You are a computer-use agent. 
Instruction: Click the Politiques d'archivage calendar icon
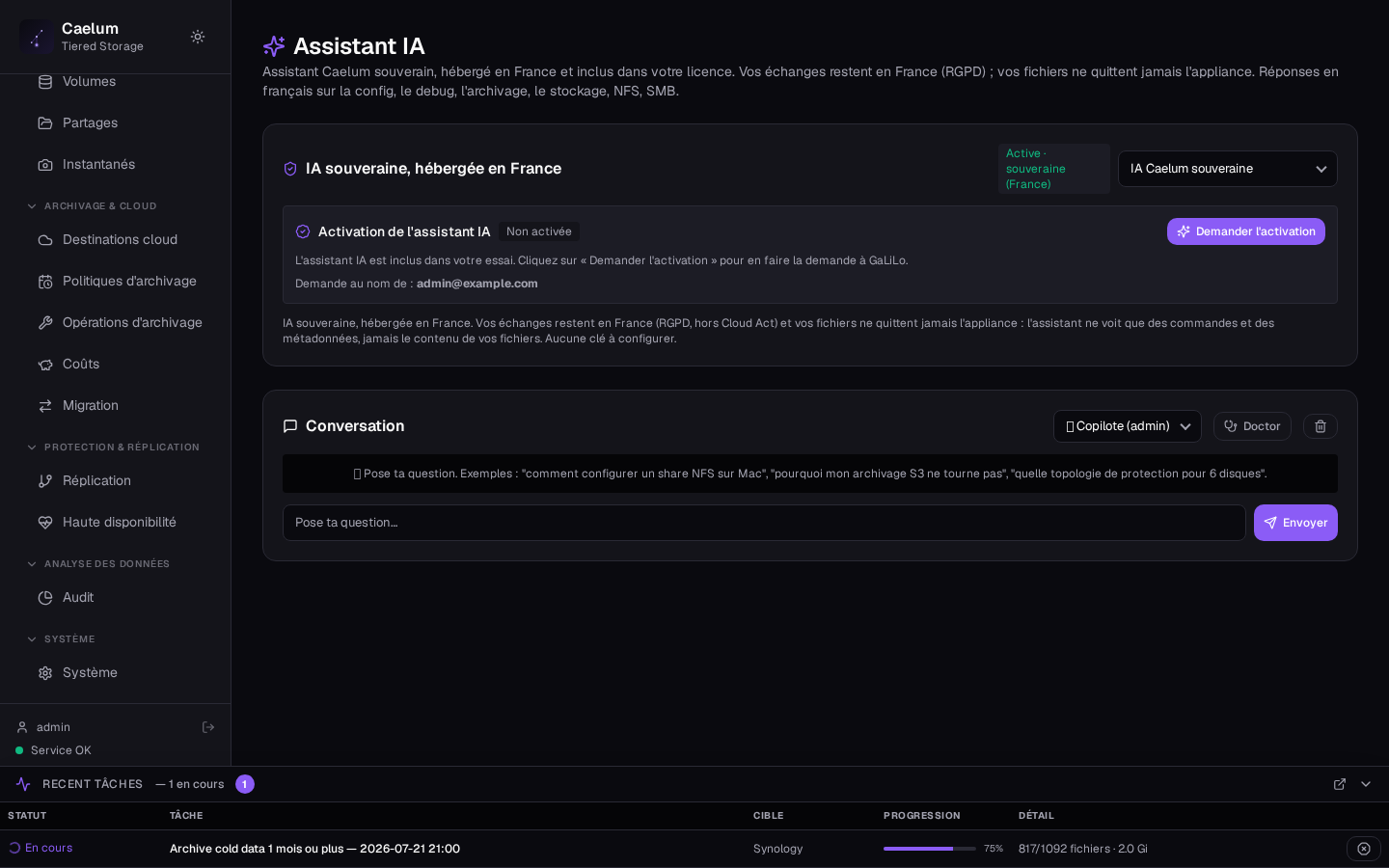point(45,282)
